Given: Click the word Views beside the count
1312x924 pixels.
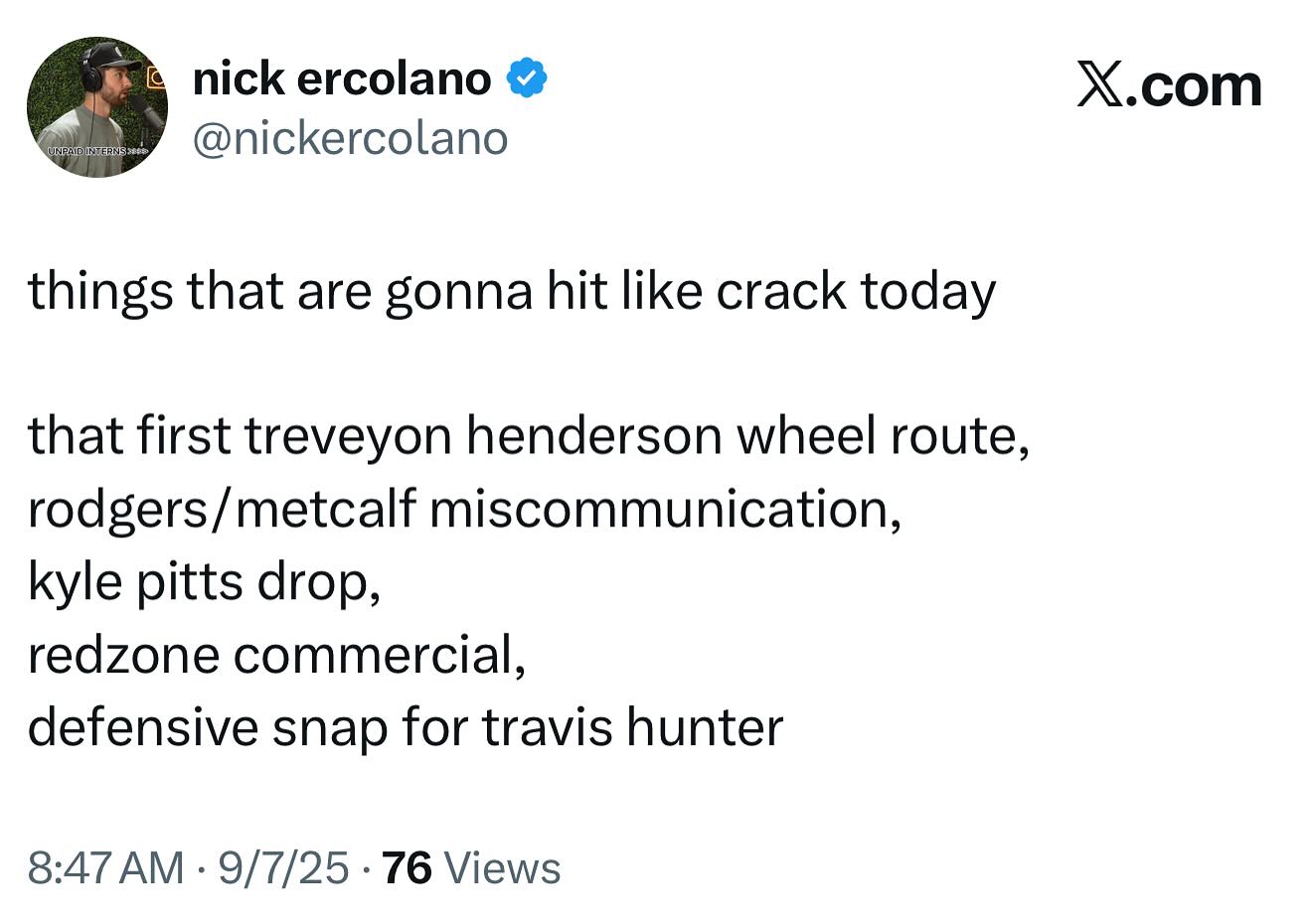Looking at the screenshot, I should pyautogui.click(x=502, y=867).
